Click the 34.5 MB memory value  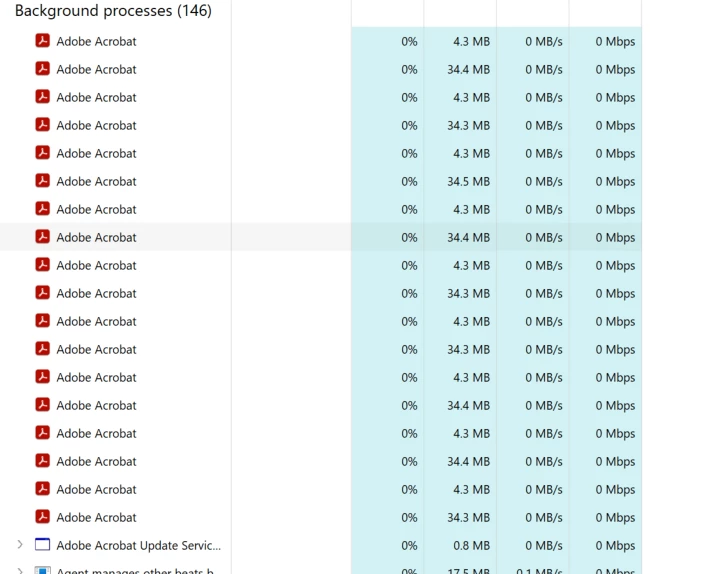(x=468, y=182)
